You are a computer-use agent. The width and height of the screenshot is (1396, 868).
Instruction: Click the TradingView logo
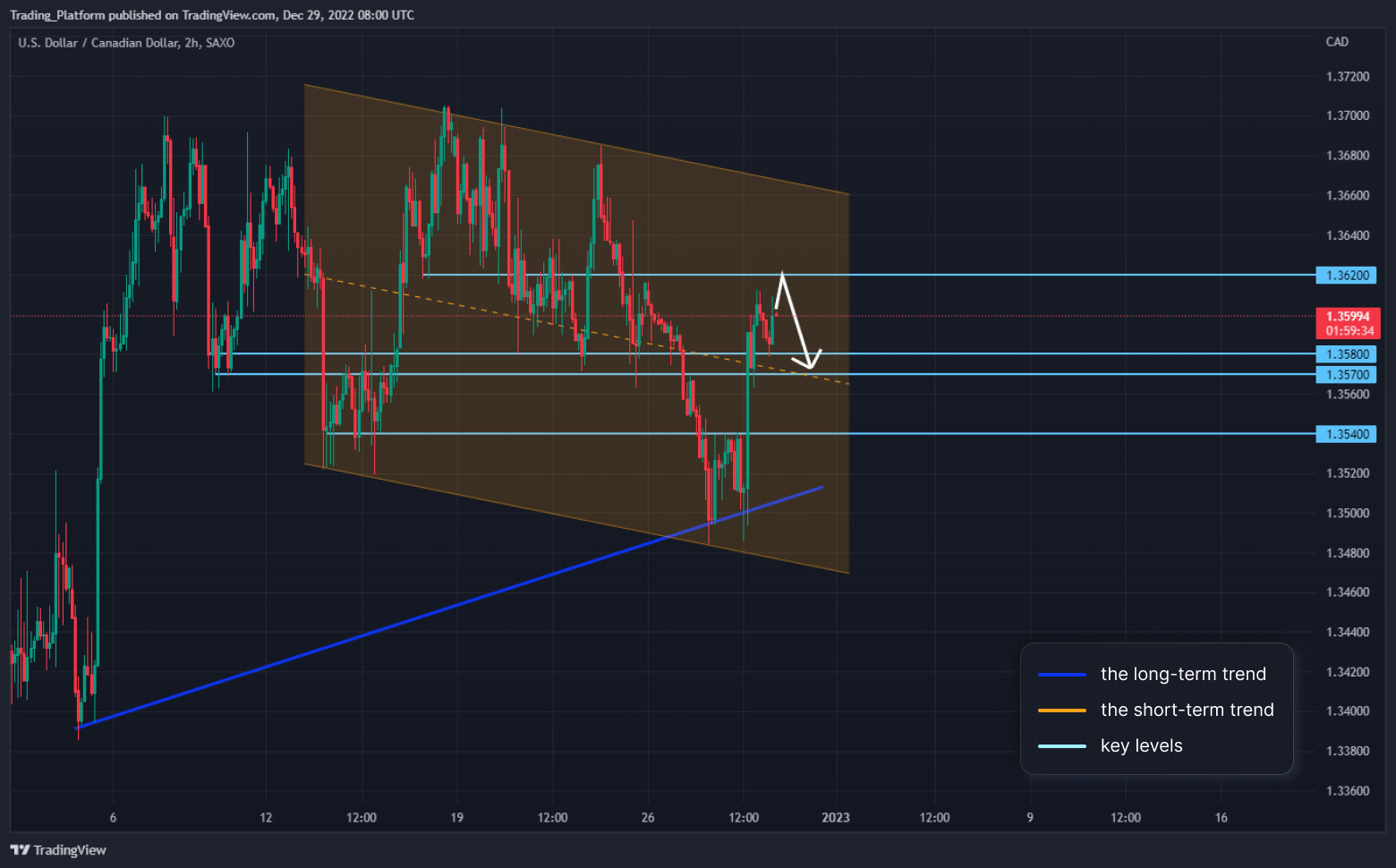tap(58, 850)
